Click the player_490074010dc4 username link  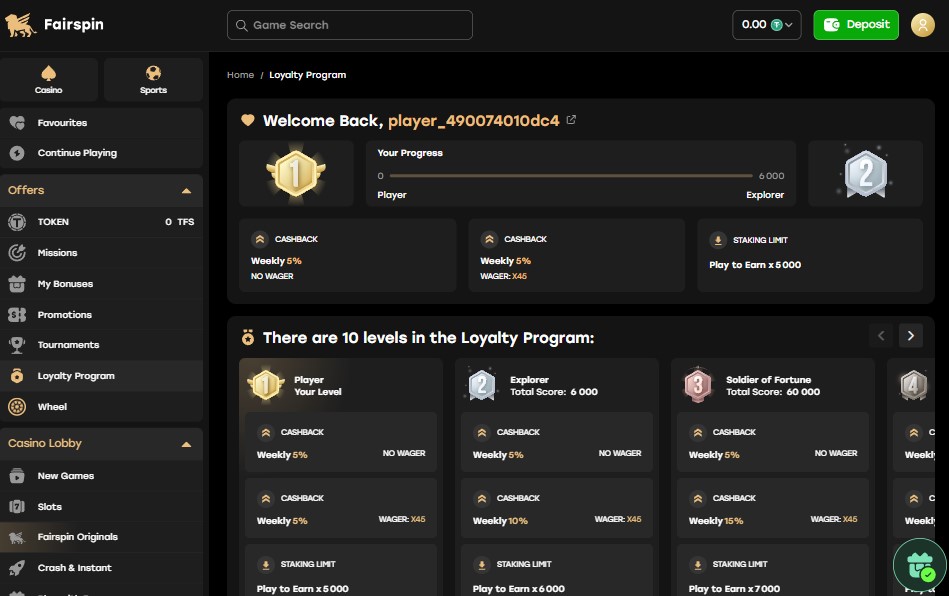pos(473,120)
